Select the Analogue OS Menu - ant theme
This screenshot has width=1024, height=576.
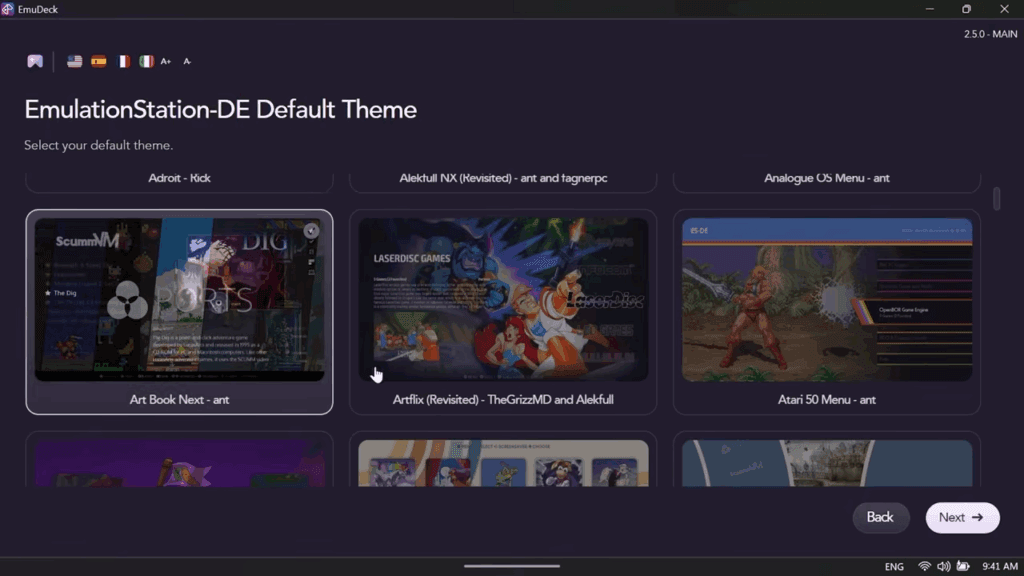(826, 180)
